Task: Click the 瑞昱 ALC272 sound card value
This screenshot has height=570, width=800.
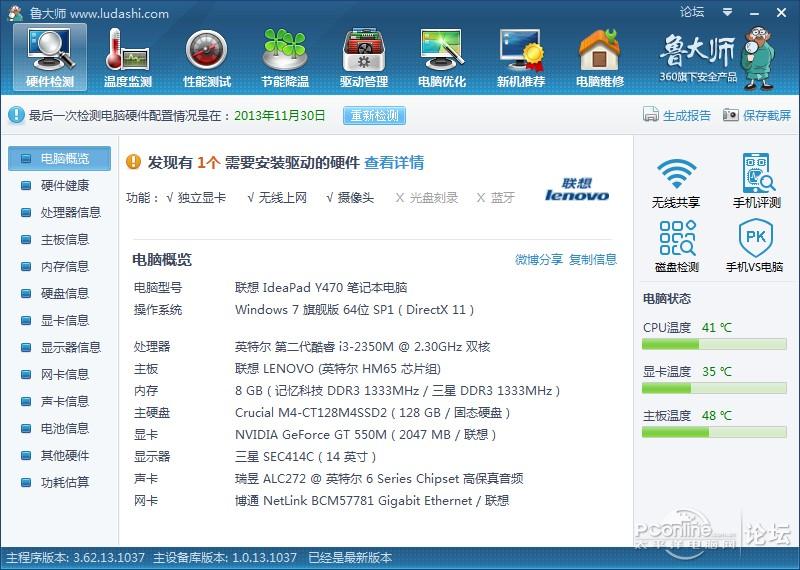Action: (x=379, y=479)
